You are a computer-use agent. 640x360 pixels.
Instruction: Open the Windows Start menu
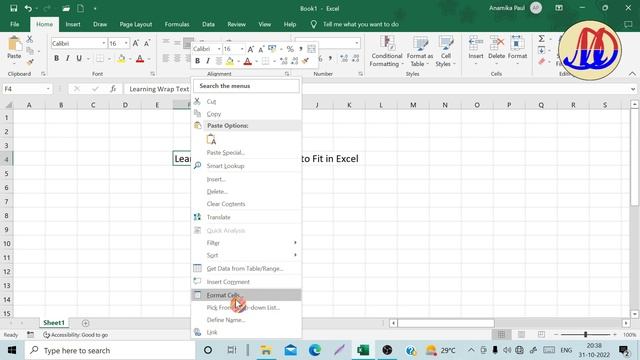12,350
